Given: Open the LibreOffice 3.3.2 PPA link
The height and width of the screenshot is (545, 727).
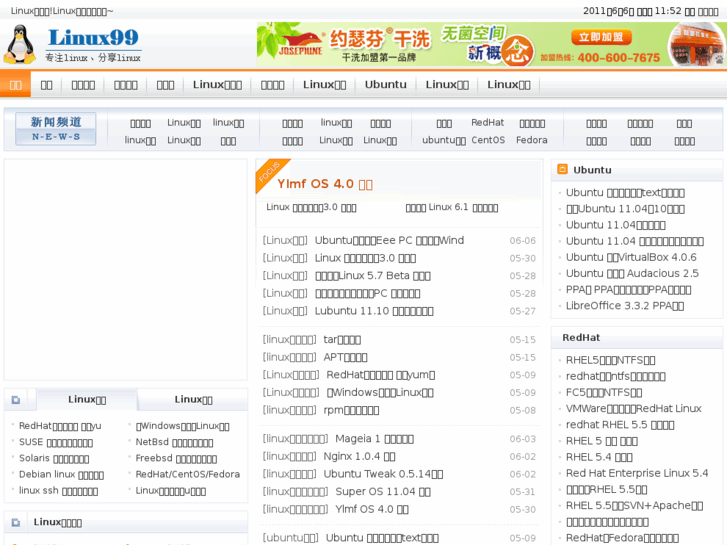Looking at the screenshot, I should pyautogui.click(x=625, y=306).
